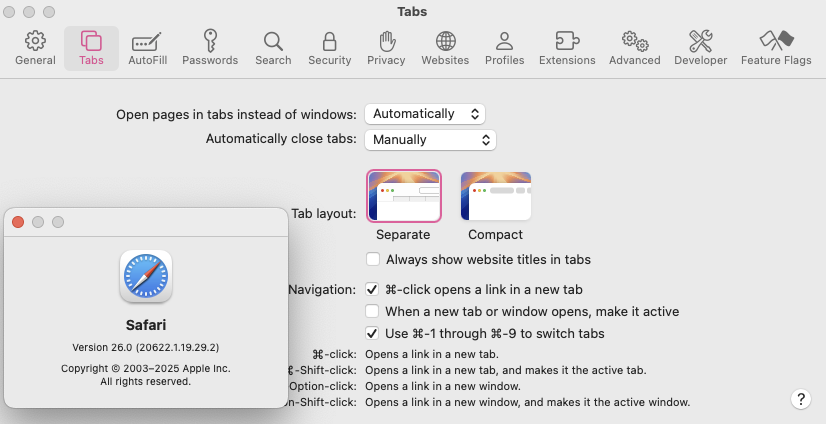This screenshot has height=424, width=826.
Task: Show the Websites settings pane
Action: point(445,48)
